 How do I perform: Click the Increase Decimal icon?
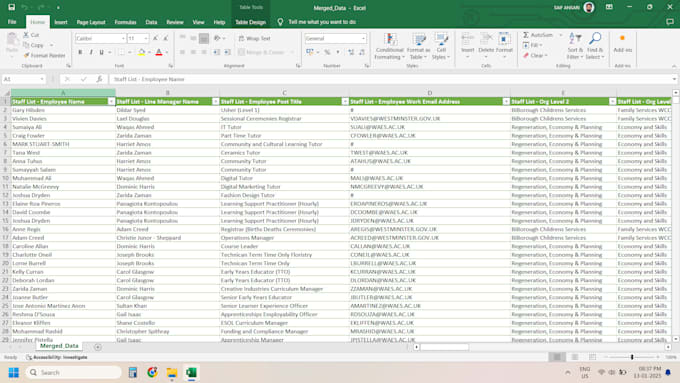(351, 52)
